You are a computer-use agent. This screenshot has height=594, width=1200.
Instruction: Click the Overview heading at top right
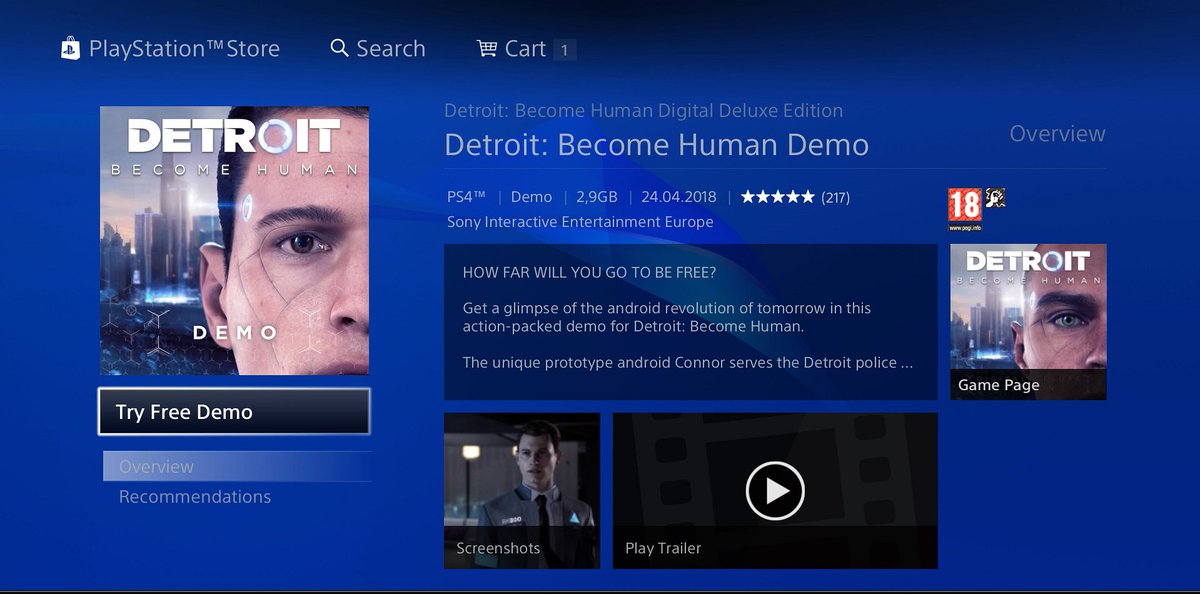coord(1057,134)
